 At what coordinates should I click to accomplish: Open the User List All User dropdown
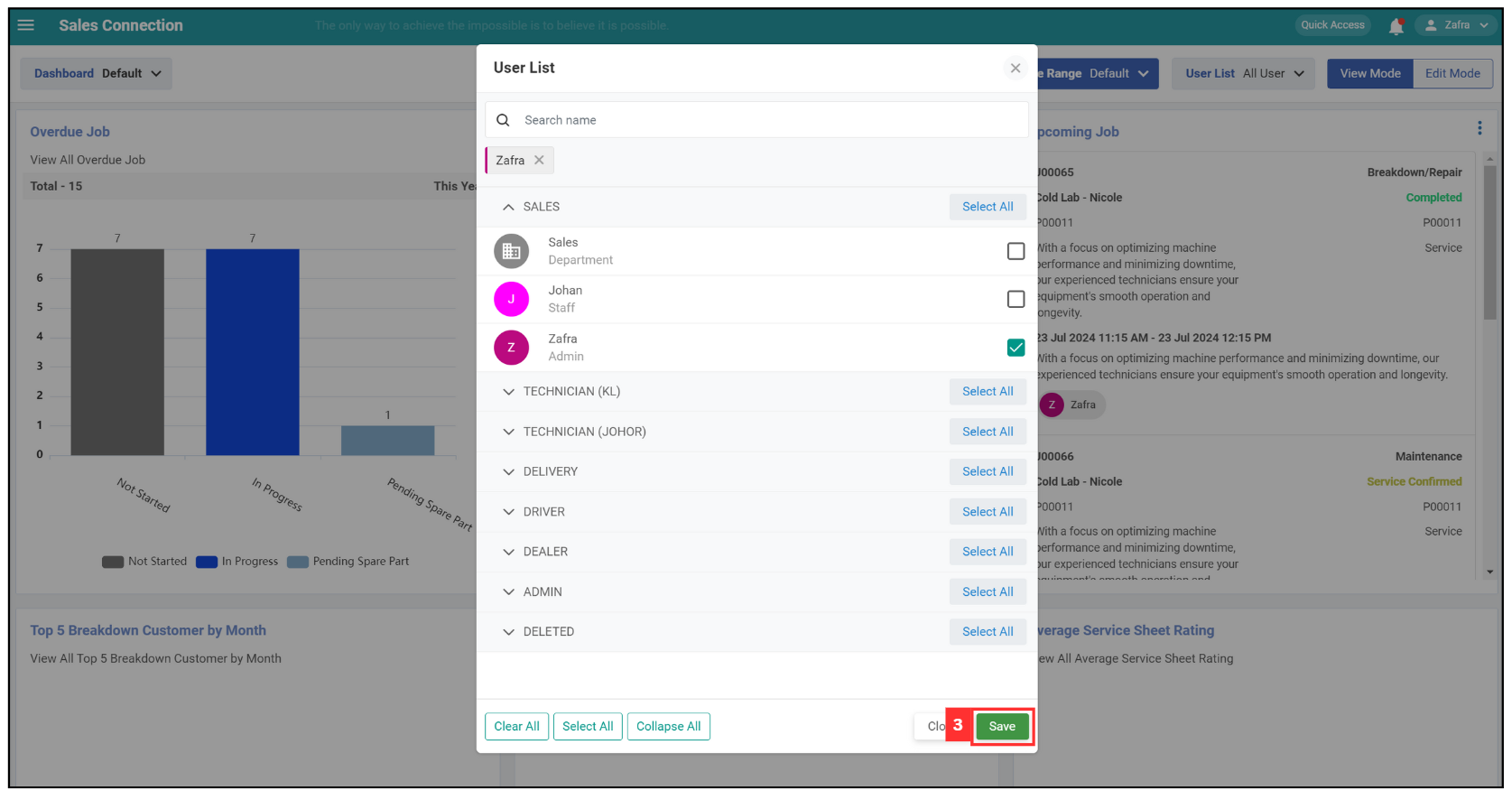click(1244, 73)
